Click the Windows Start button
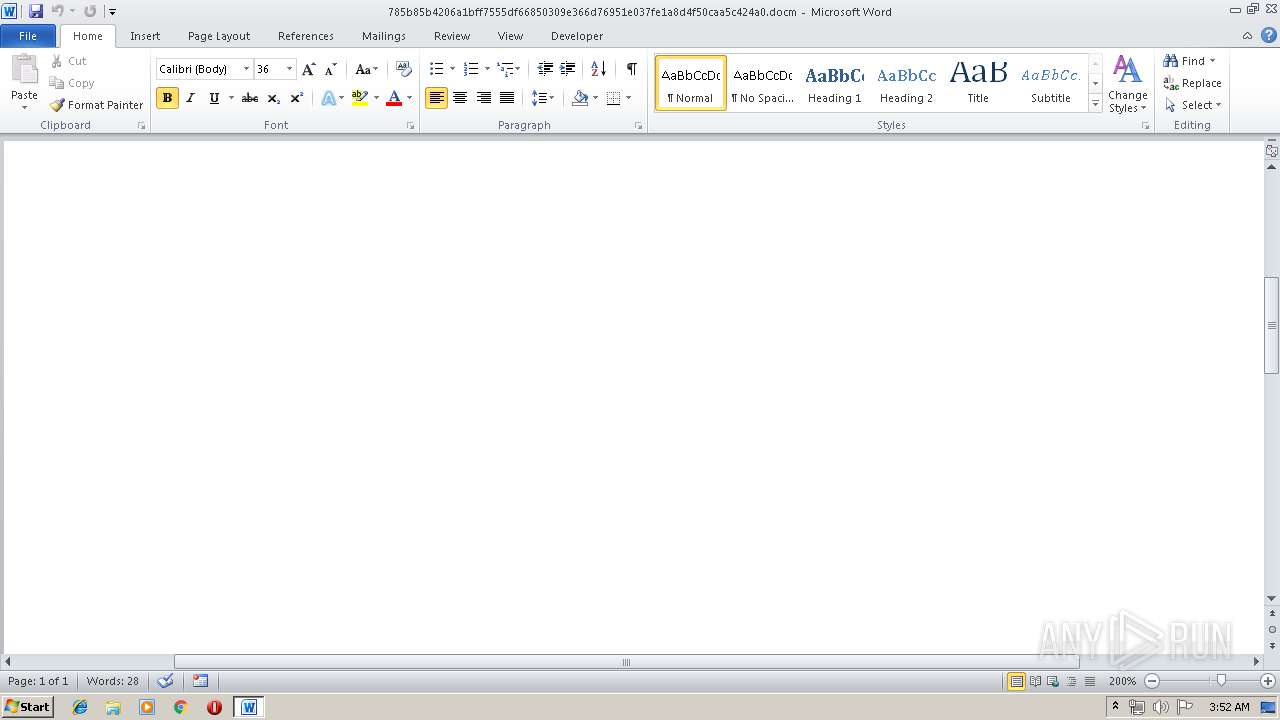1280x720 pixels. pyautogui.click(x=27, y=707)
